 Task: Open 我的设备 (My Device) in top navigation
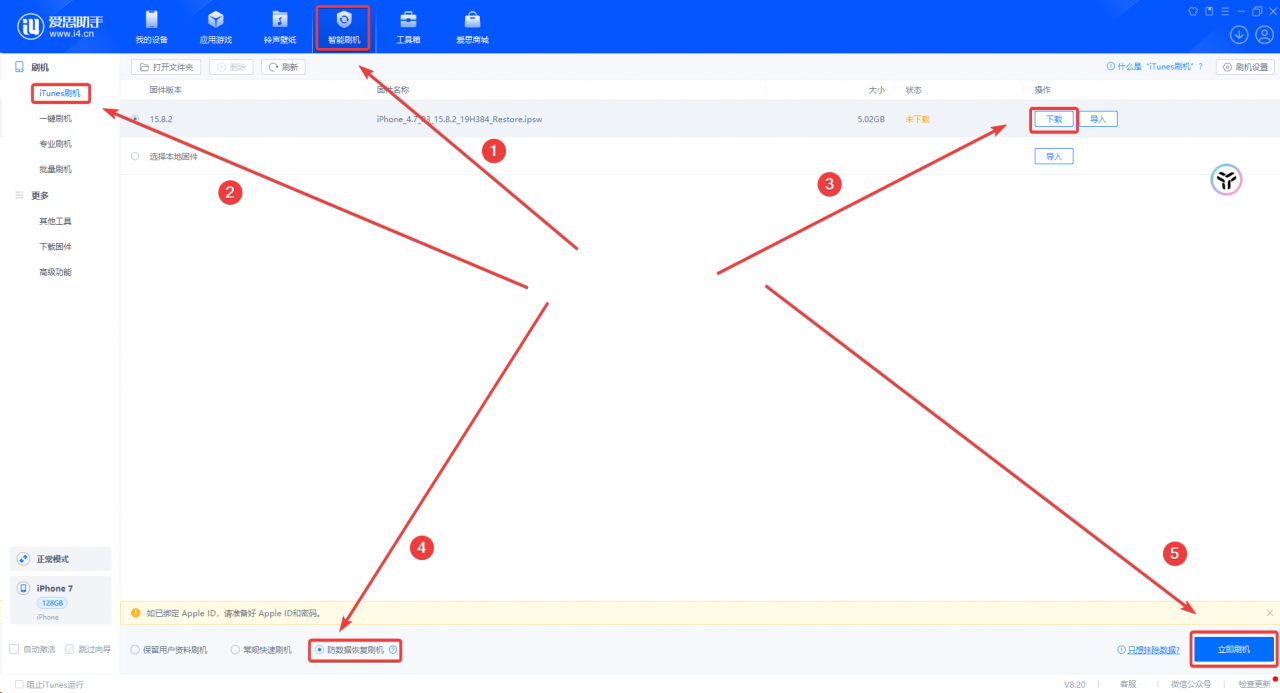point(152,27)
